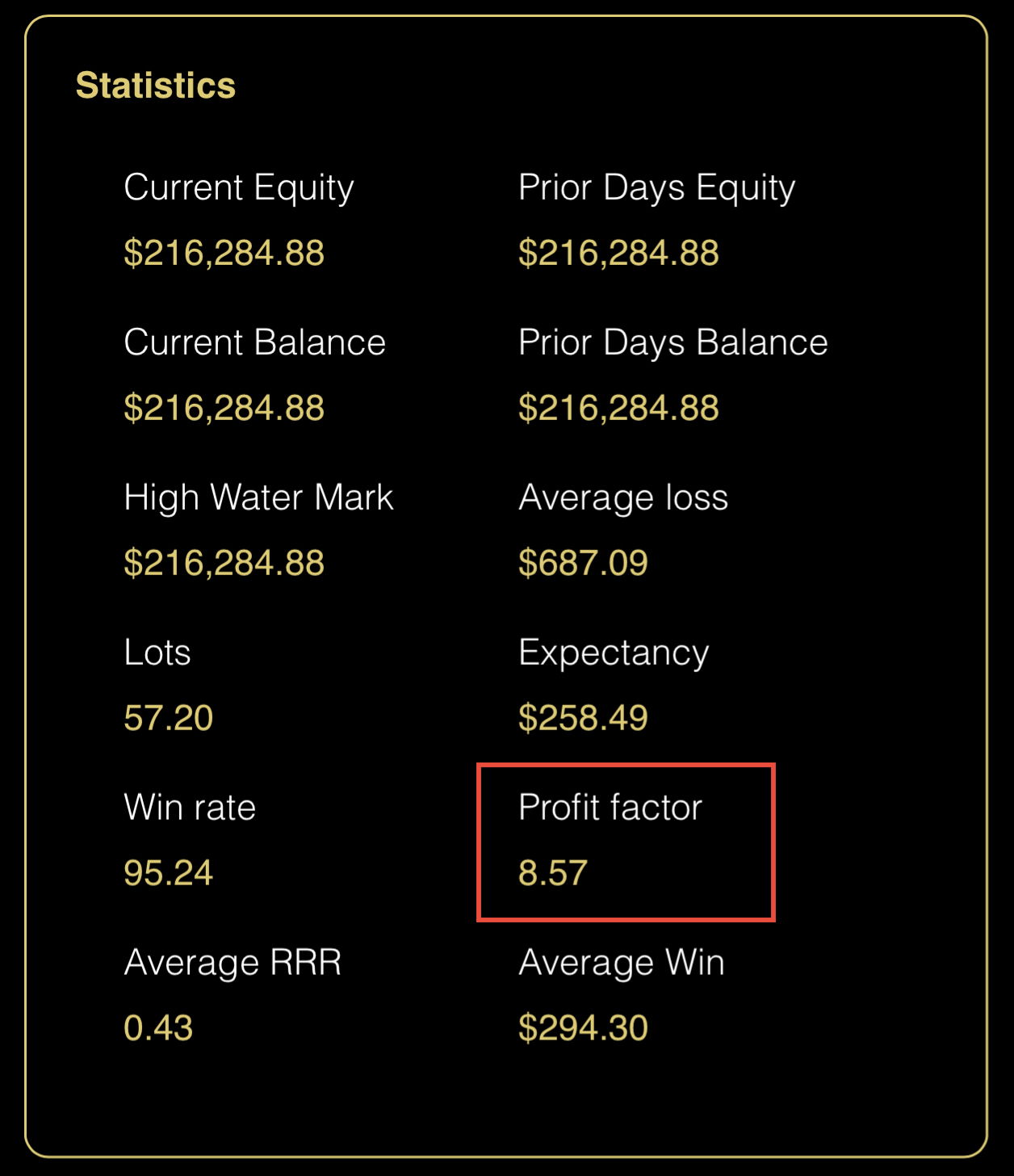Viewport: 1014px width, 1176px height.
Task: Select the value under Prior Days Equity
Action: 618,254
